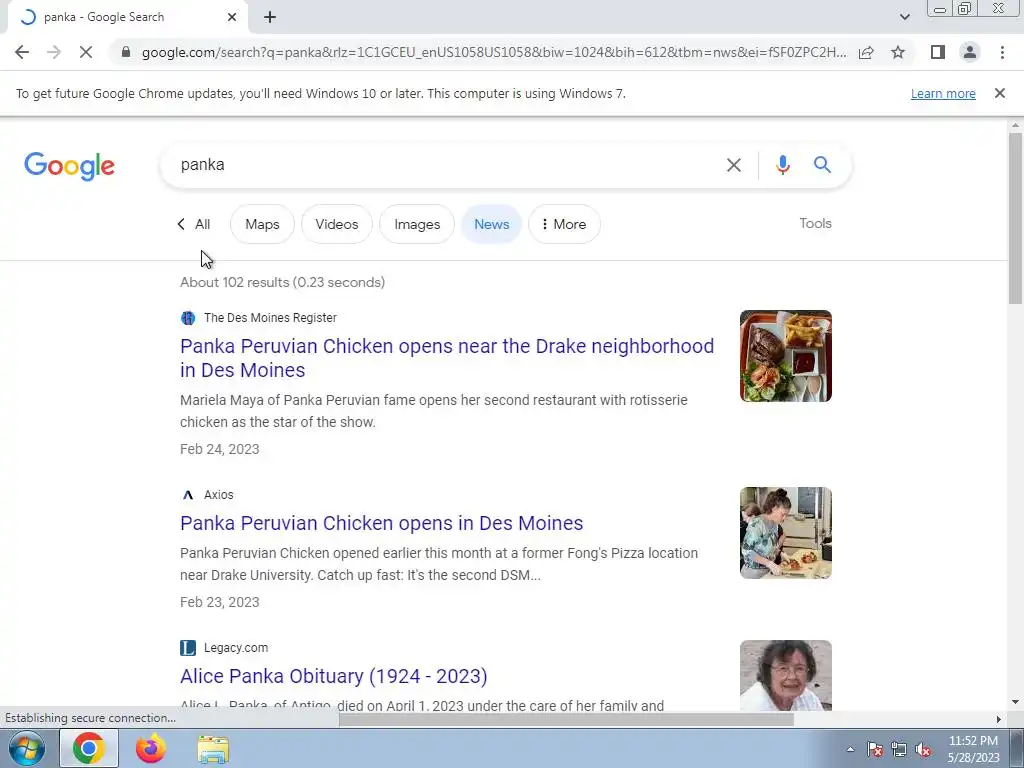1024x768 pixels.
Task: Click the Legacy.com favicon
Action: (188, 648)
